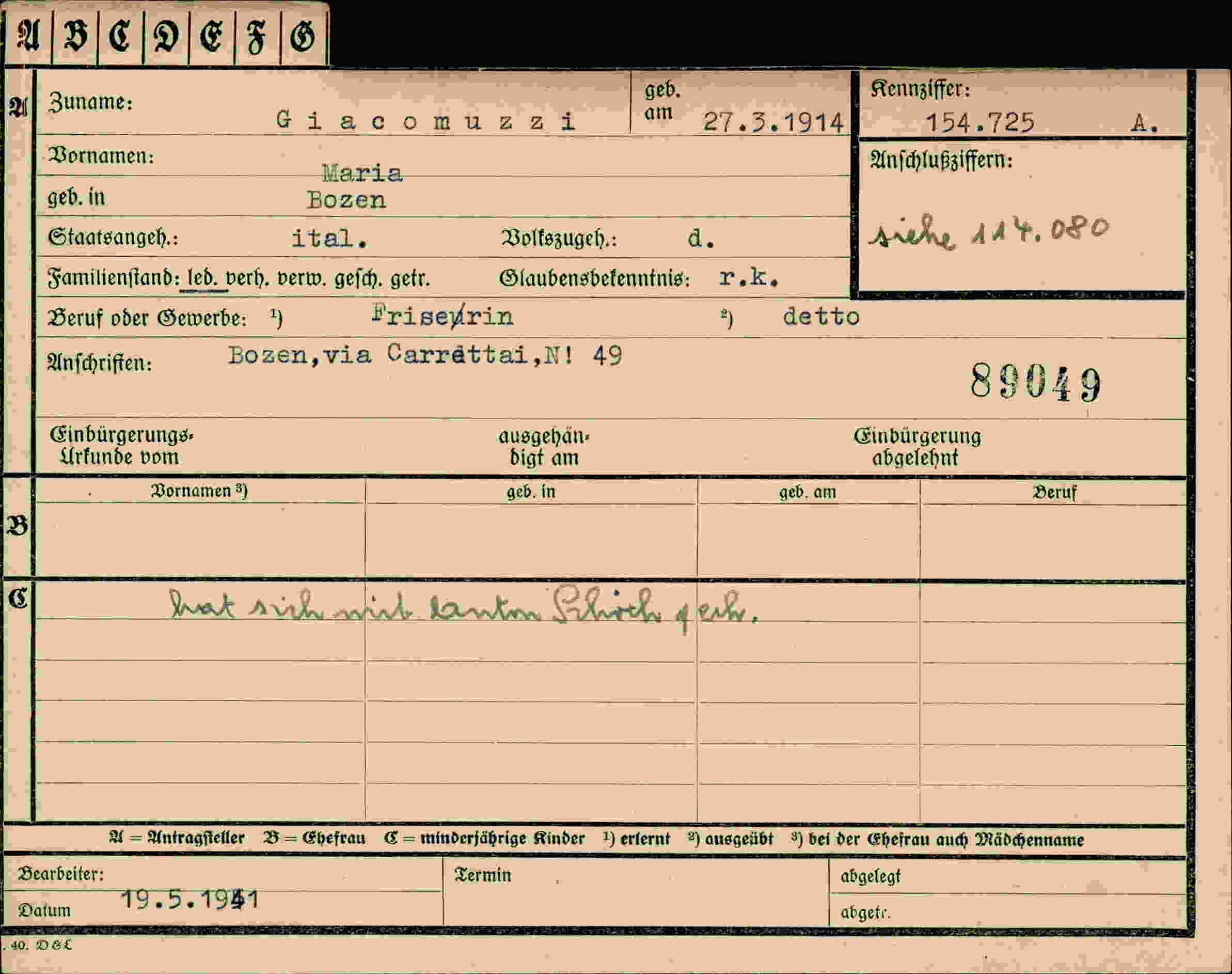Click the 'Vornamen 3)' column header
Image resolution: width=1232 pixels, height=974 pixels.
pyautogui.click(x=199, y=491)
